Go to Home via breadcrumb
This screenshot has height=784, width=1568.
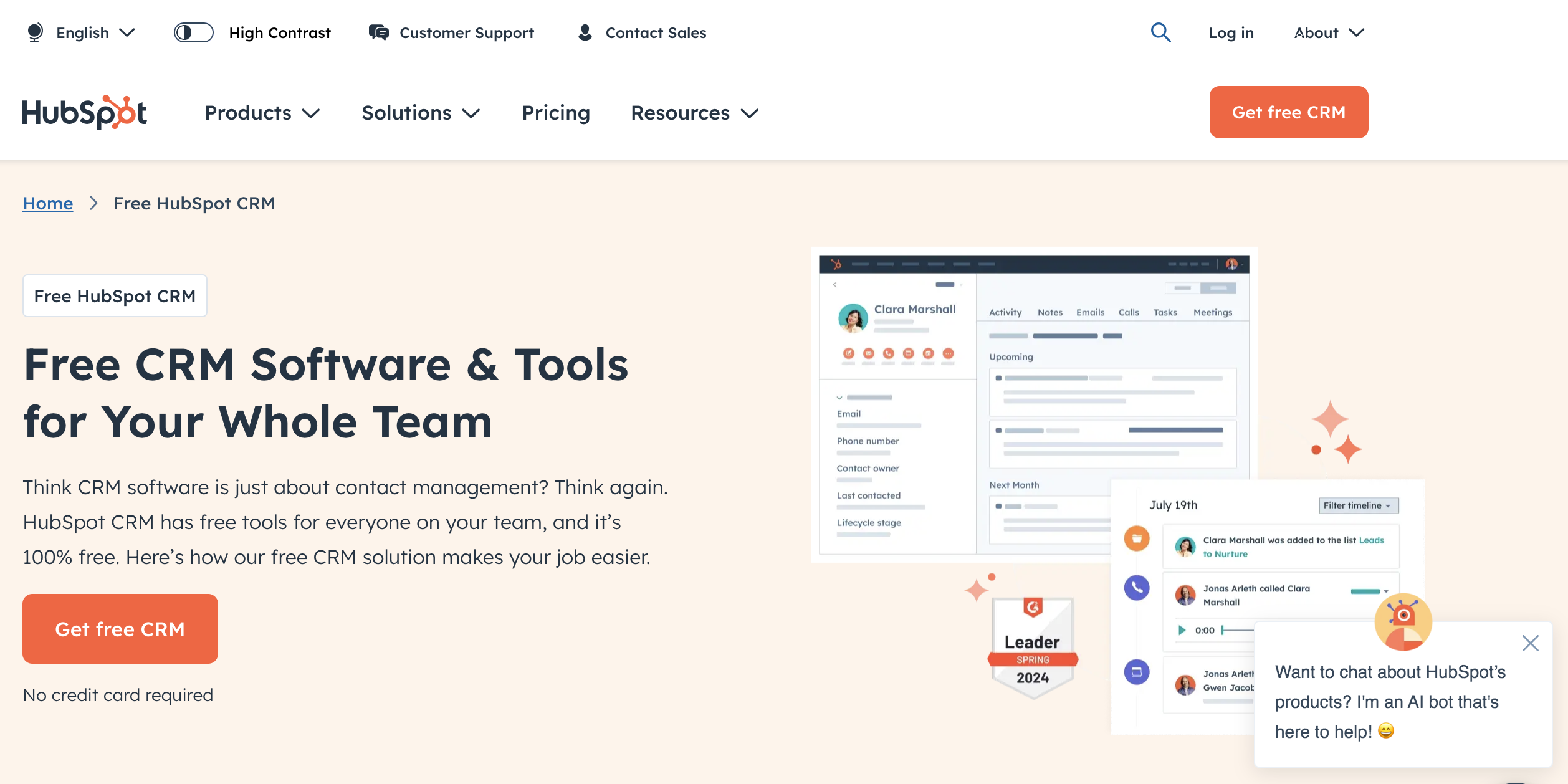48,203
